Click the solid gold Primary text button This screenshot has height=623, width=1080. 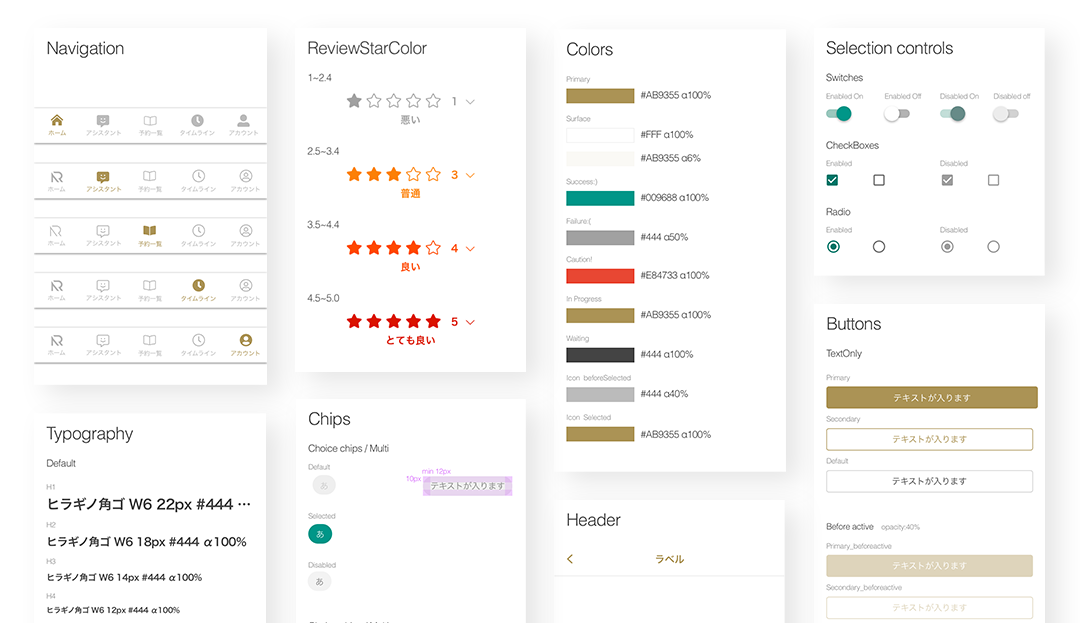click(x=931, y=398)
